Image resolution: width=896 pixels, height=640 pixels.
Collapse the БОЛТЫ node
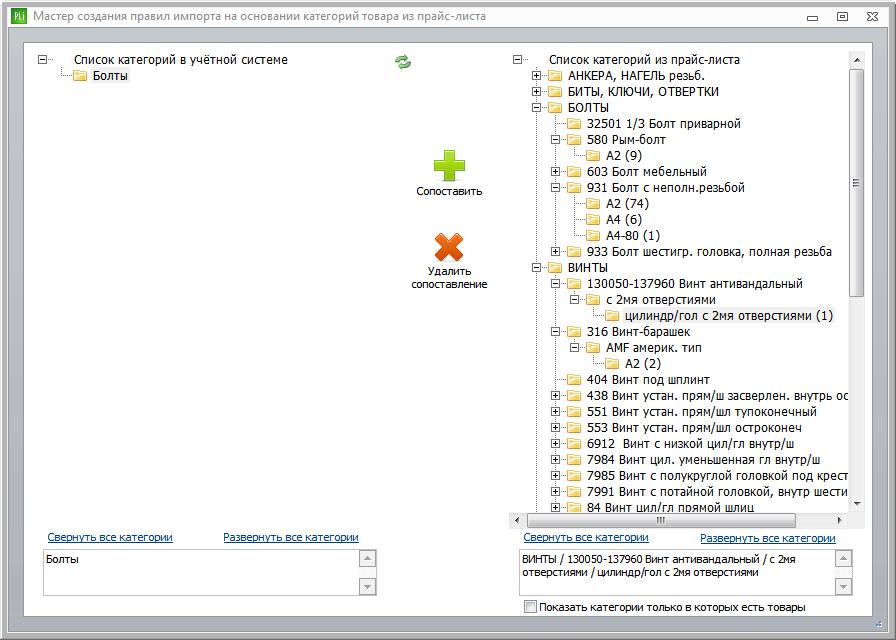click(x=536, y=107)
